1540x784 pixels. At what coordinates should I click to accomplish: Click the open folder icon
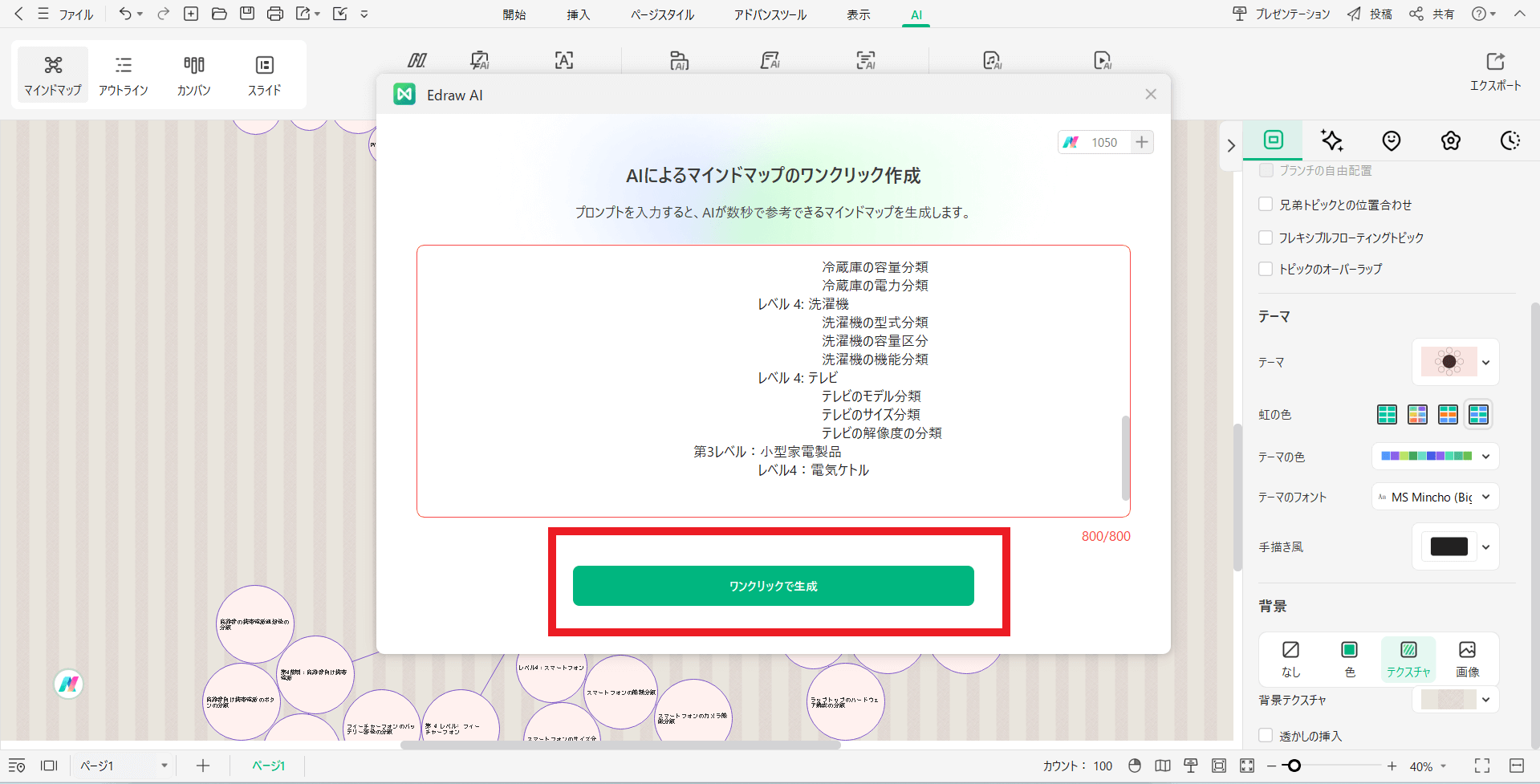point(219,14)
